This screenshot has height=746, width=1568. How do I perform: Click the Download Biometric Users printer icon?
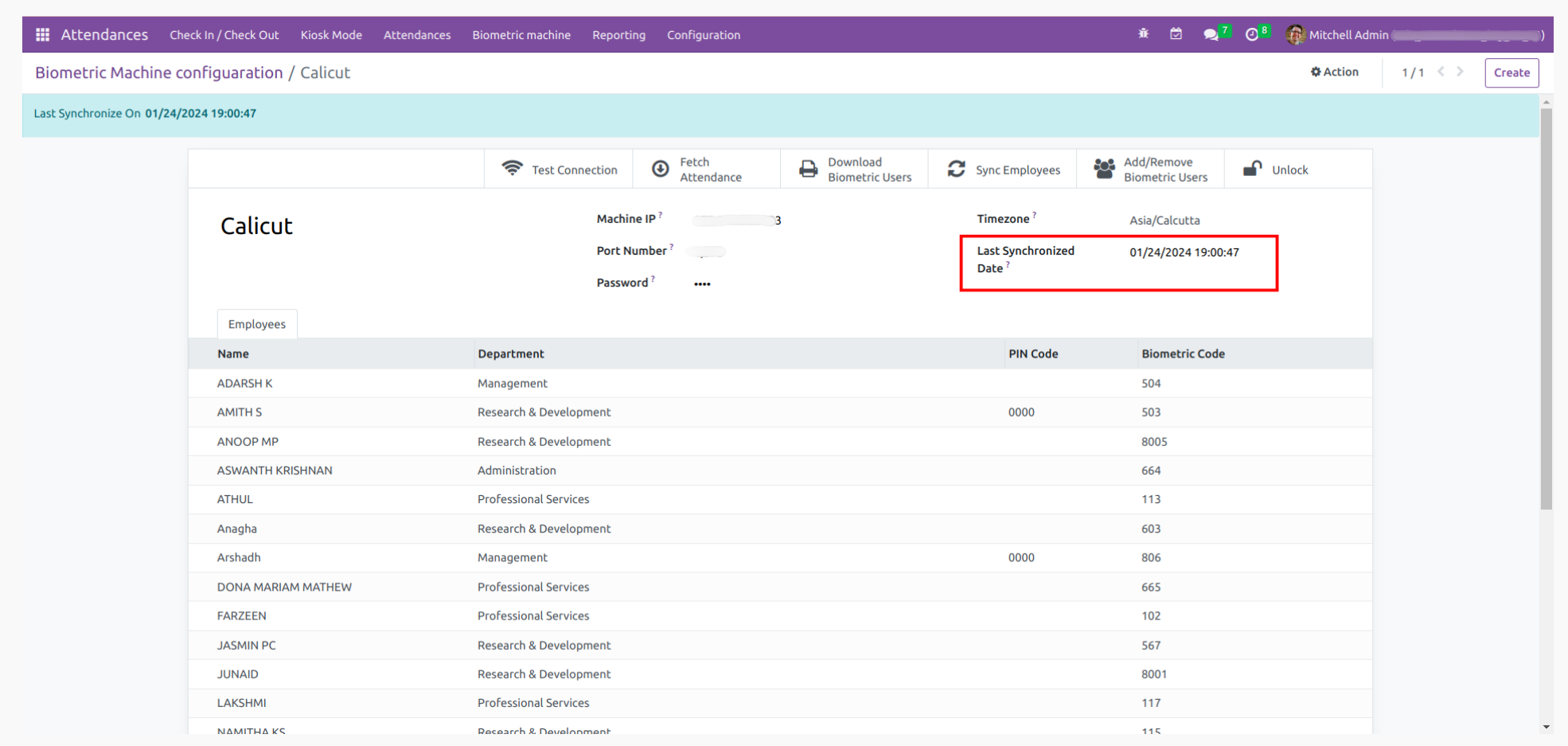pos(808,168)
